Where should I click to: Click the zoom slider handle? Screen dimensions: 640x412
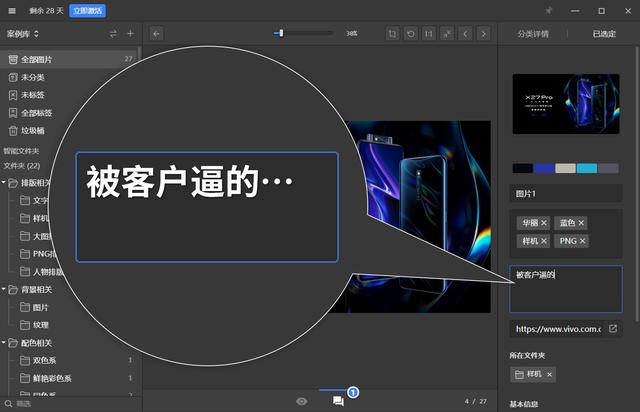click(281, 33)
